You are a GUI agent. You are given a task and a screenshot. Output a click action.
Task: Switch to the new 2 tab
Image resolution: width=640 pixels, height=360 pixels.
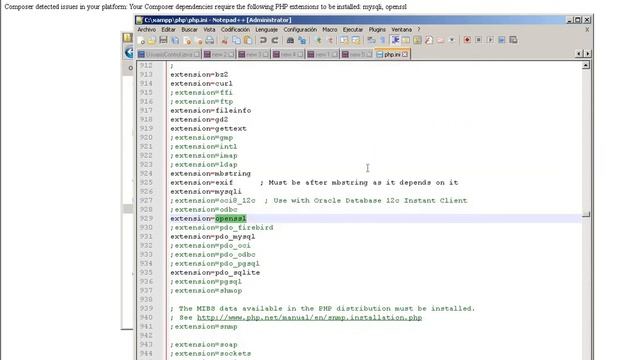[219, 54]
